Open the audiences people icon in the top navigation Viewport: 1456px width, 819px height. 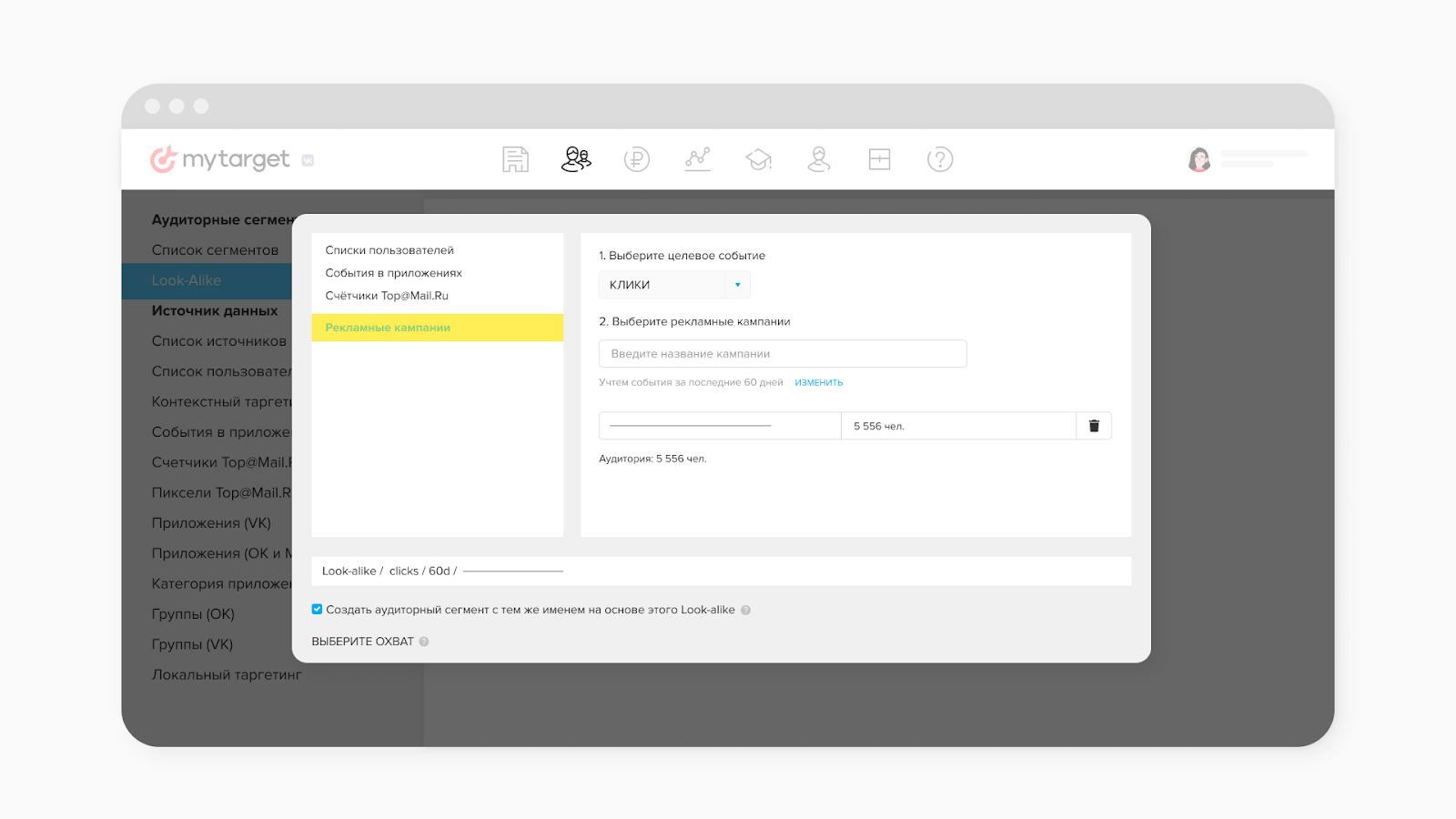[576, 159]
